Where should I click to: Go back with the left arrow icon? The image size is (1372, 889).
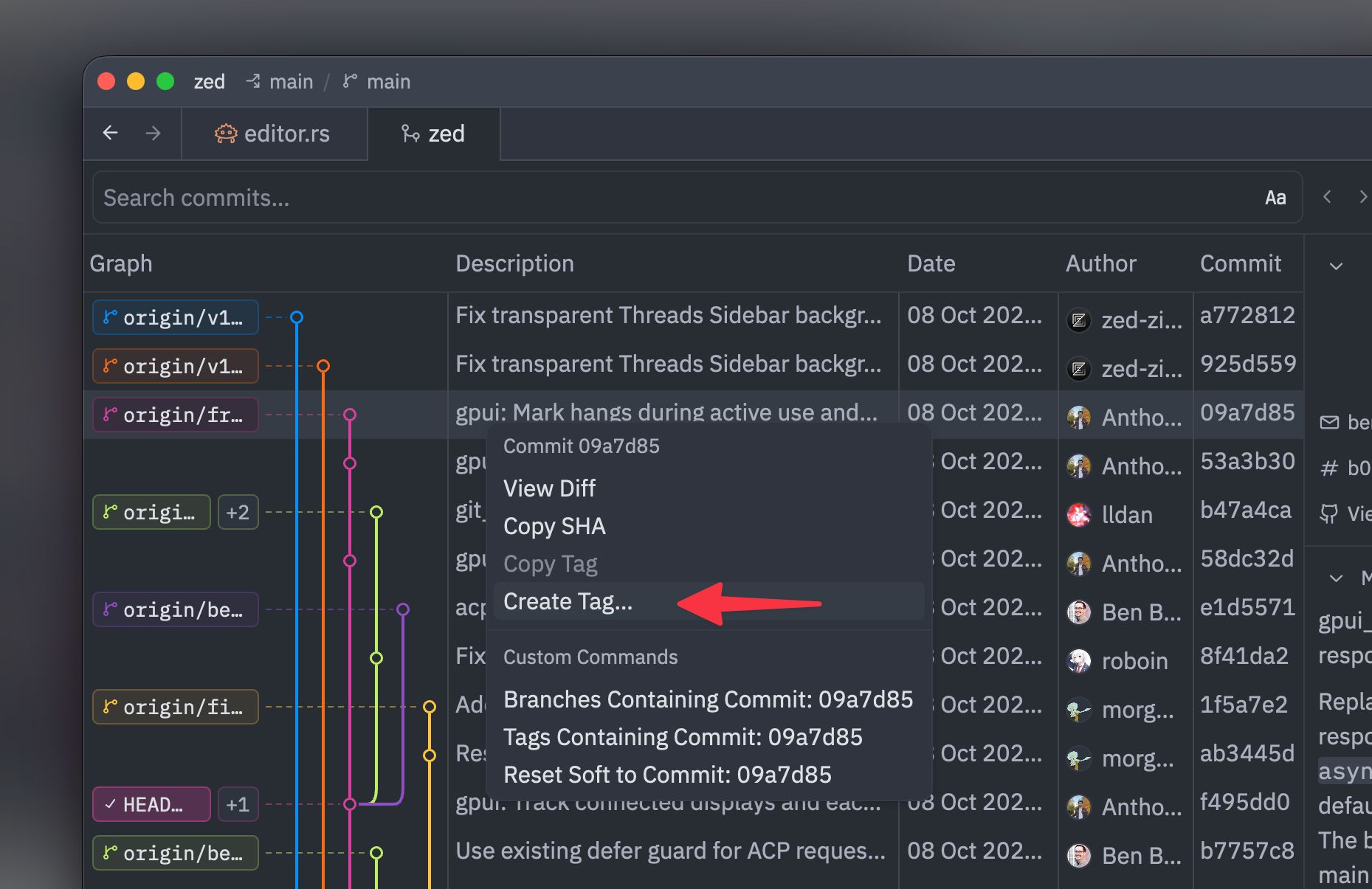coord(111,133)
